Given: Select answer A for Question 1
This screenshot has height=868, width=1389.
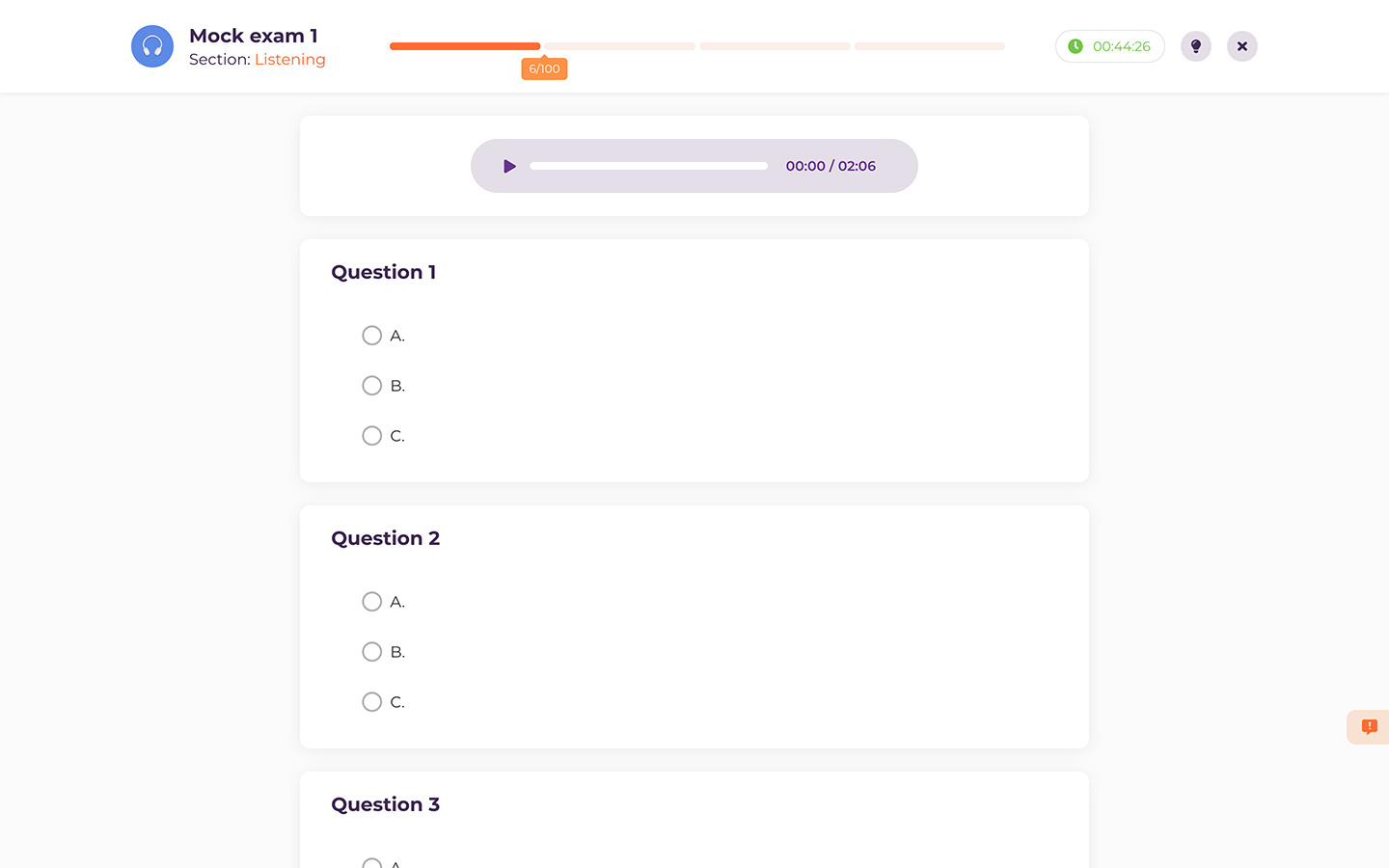Looking at the screenshot, I should coord(371,335).
